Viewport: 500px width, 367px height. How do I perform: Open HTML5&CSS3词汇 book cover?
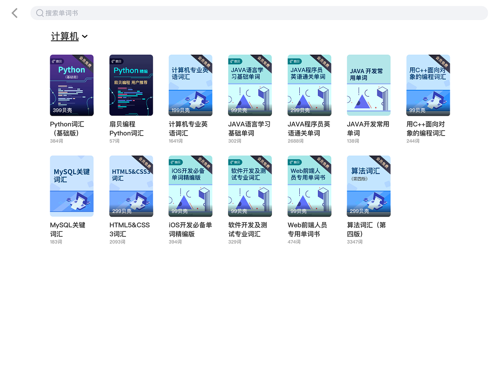pyautogui.click(x=131, y=186)
